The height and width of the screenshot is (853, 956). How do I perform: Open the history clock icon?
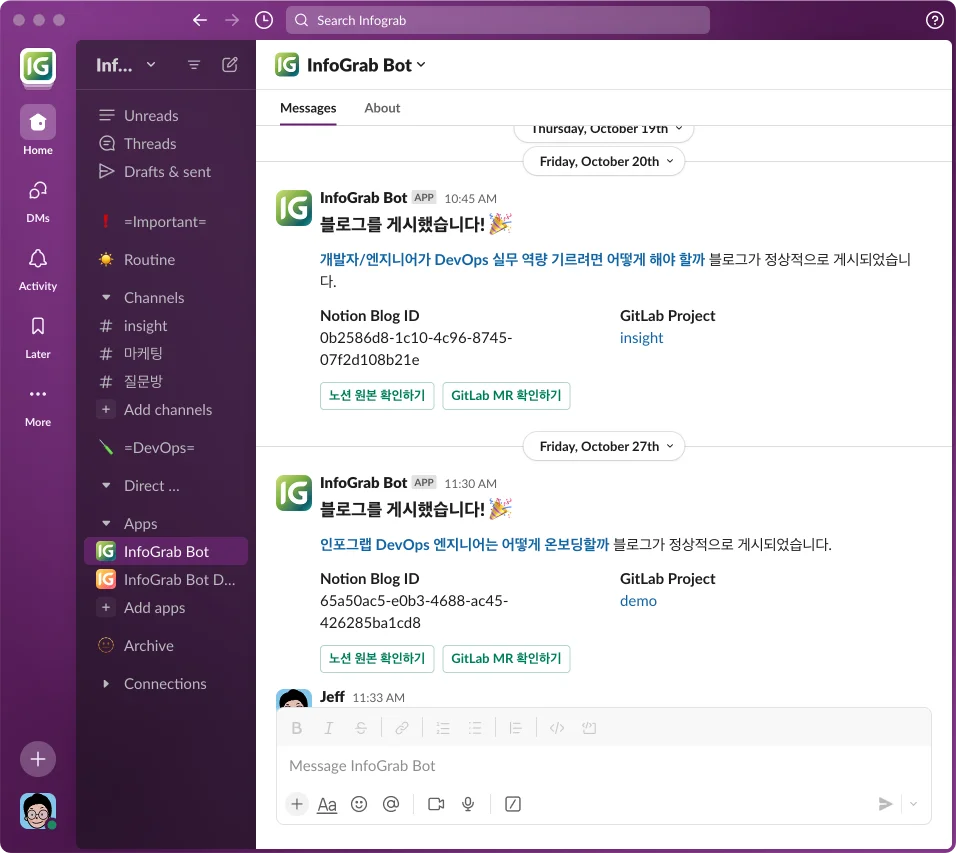[x=262, y=19]
